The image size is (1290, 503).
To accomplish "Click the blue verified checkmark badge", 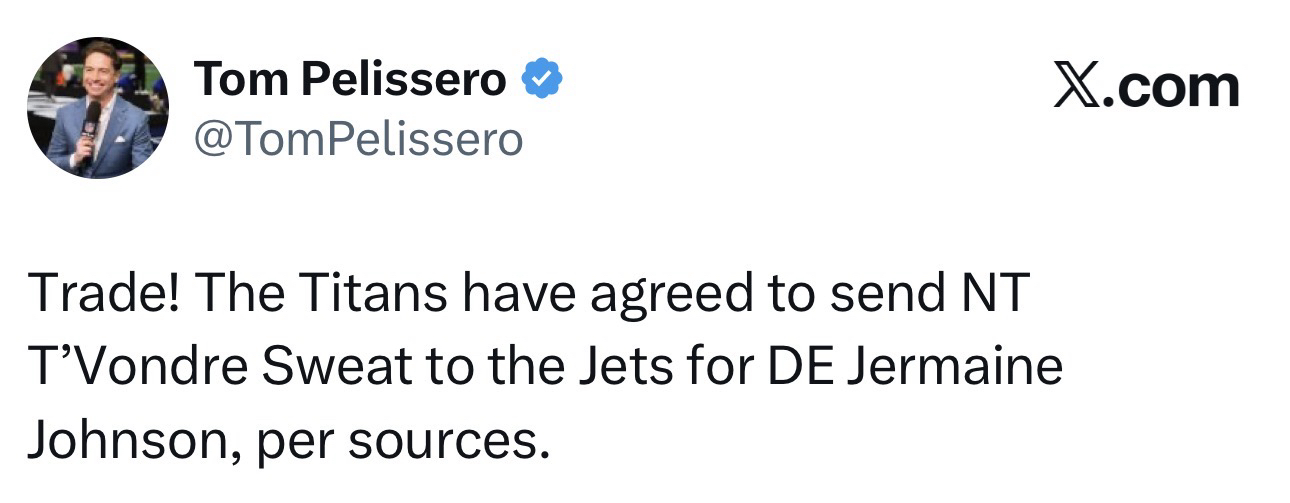I will [x=541, y=80].
